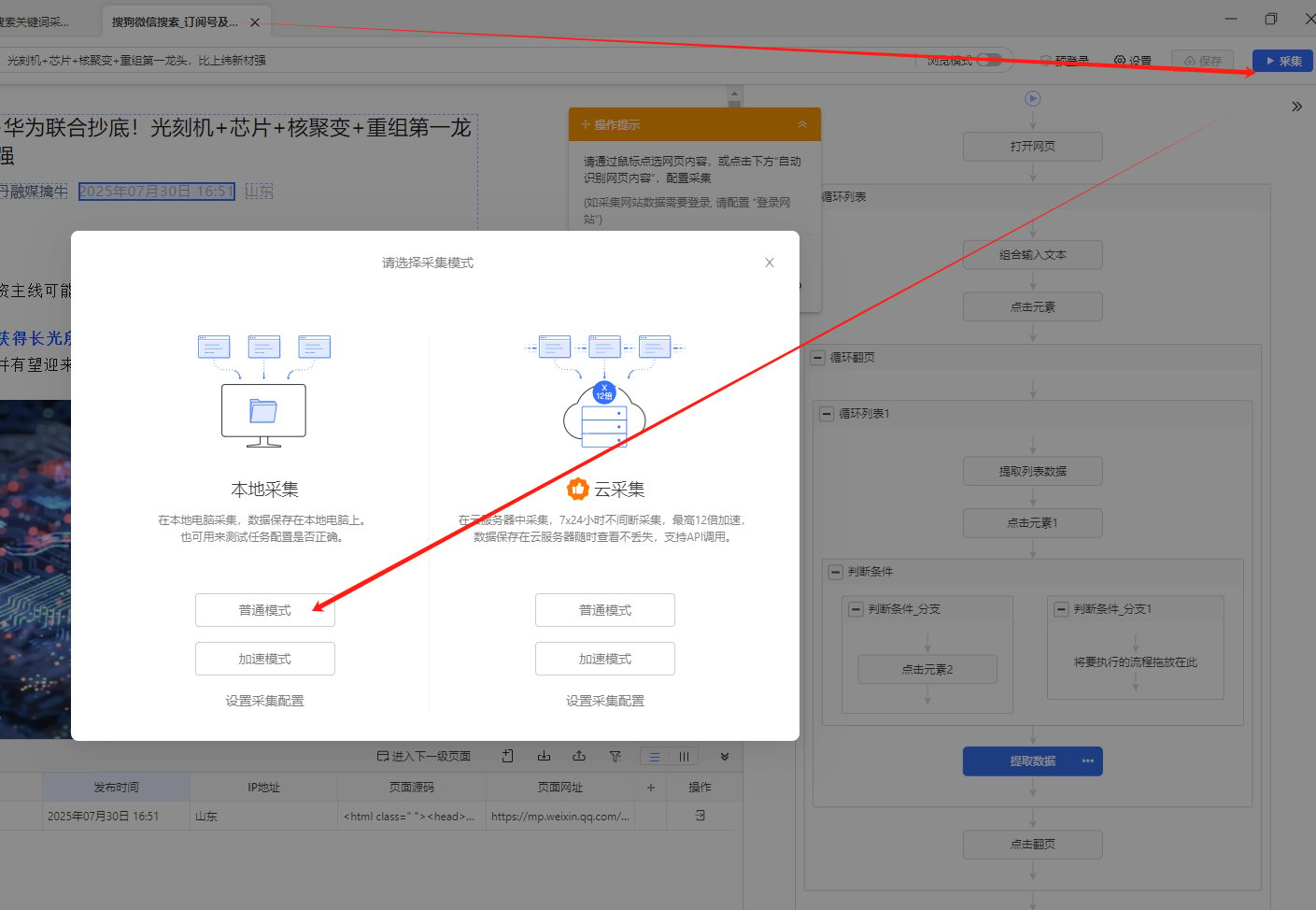
Task: Collapse the 循环列表1 block
Action: coord(827,414)
